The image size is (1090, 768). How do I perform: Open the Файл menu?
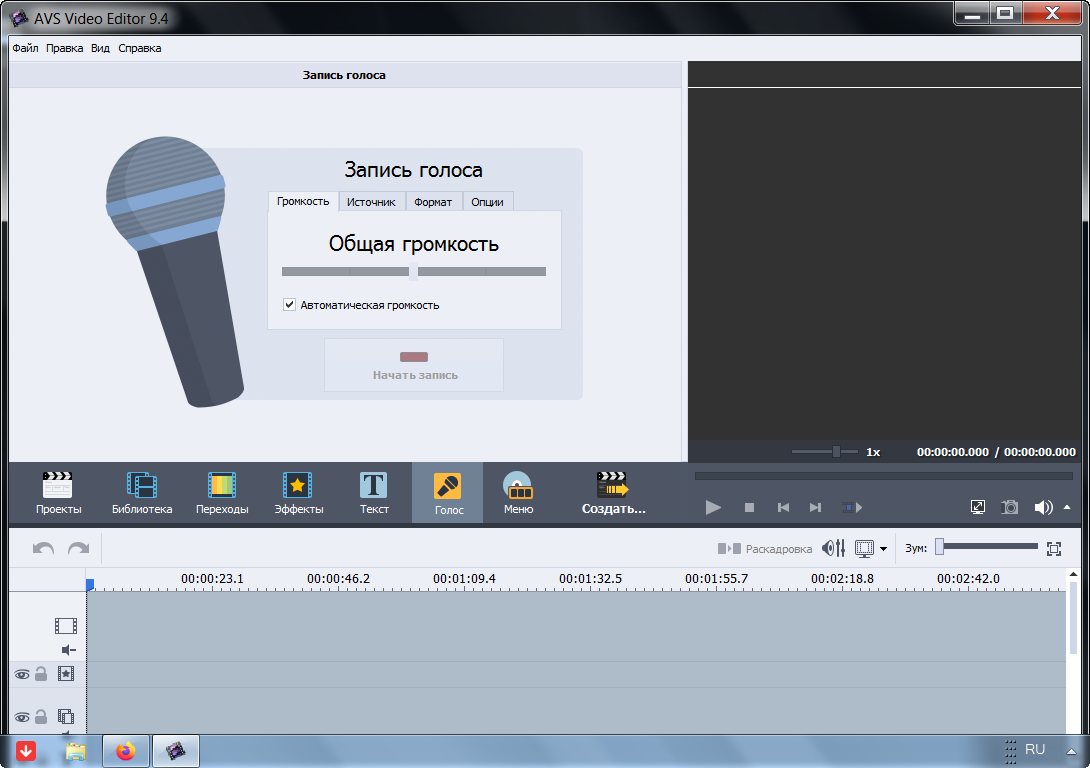pos(25,48)
